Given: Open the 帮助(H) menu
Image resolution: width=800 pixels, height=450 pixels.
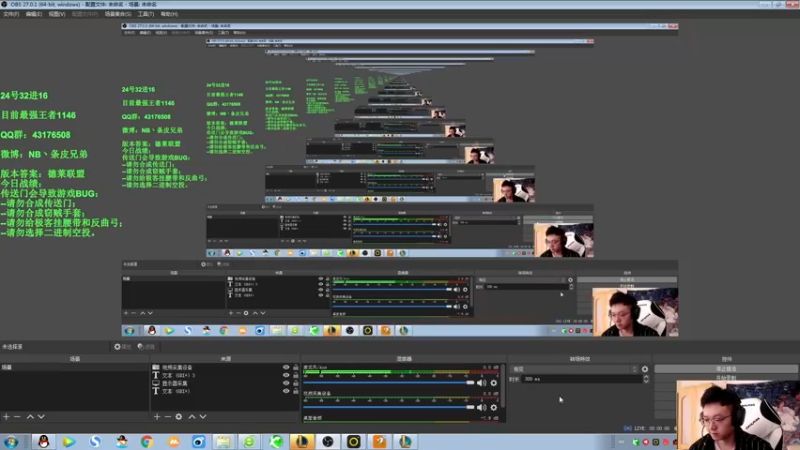Looking at the screenshot, I should coord(169,14).
